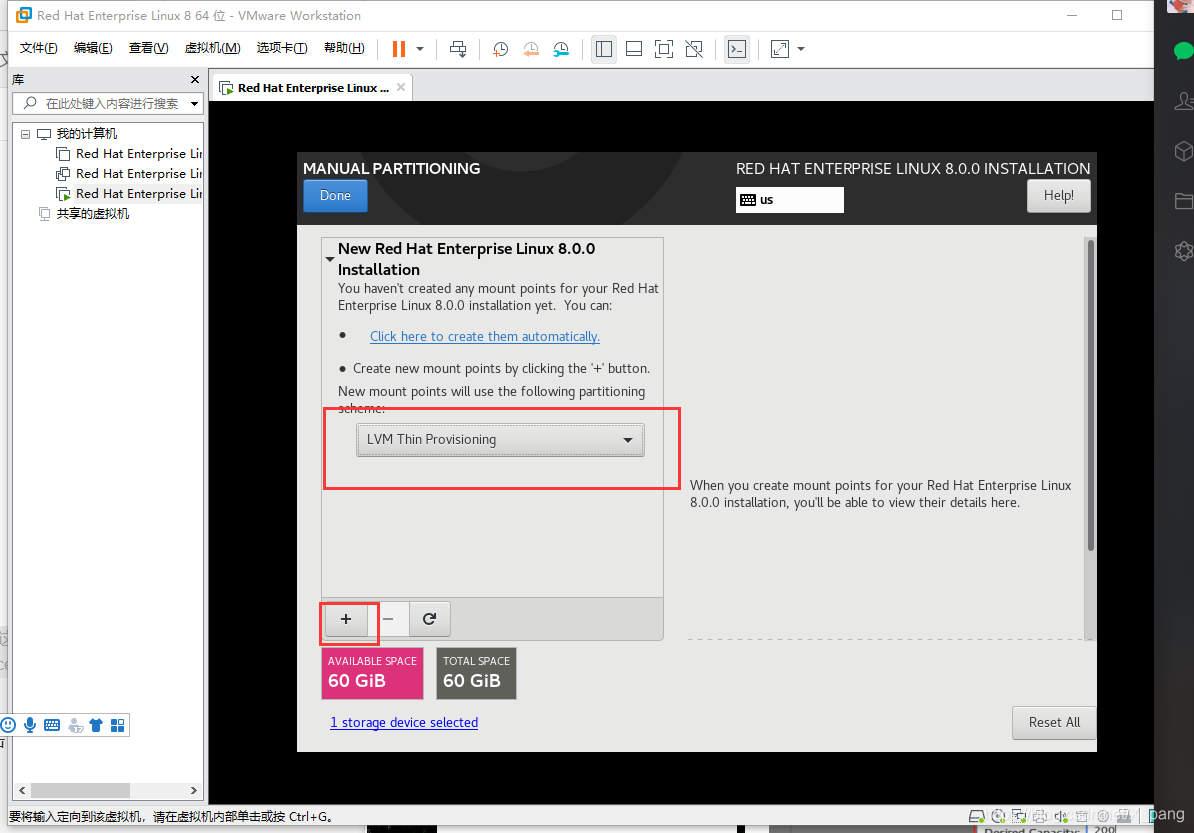
Task: Open the library search dropdown arrow
Action: 194,104
